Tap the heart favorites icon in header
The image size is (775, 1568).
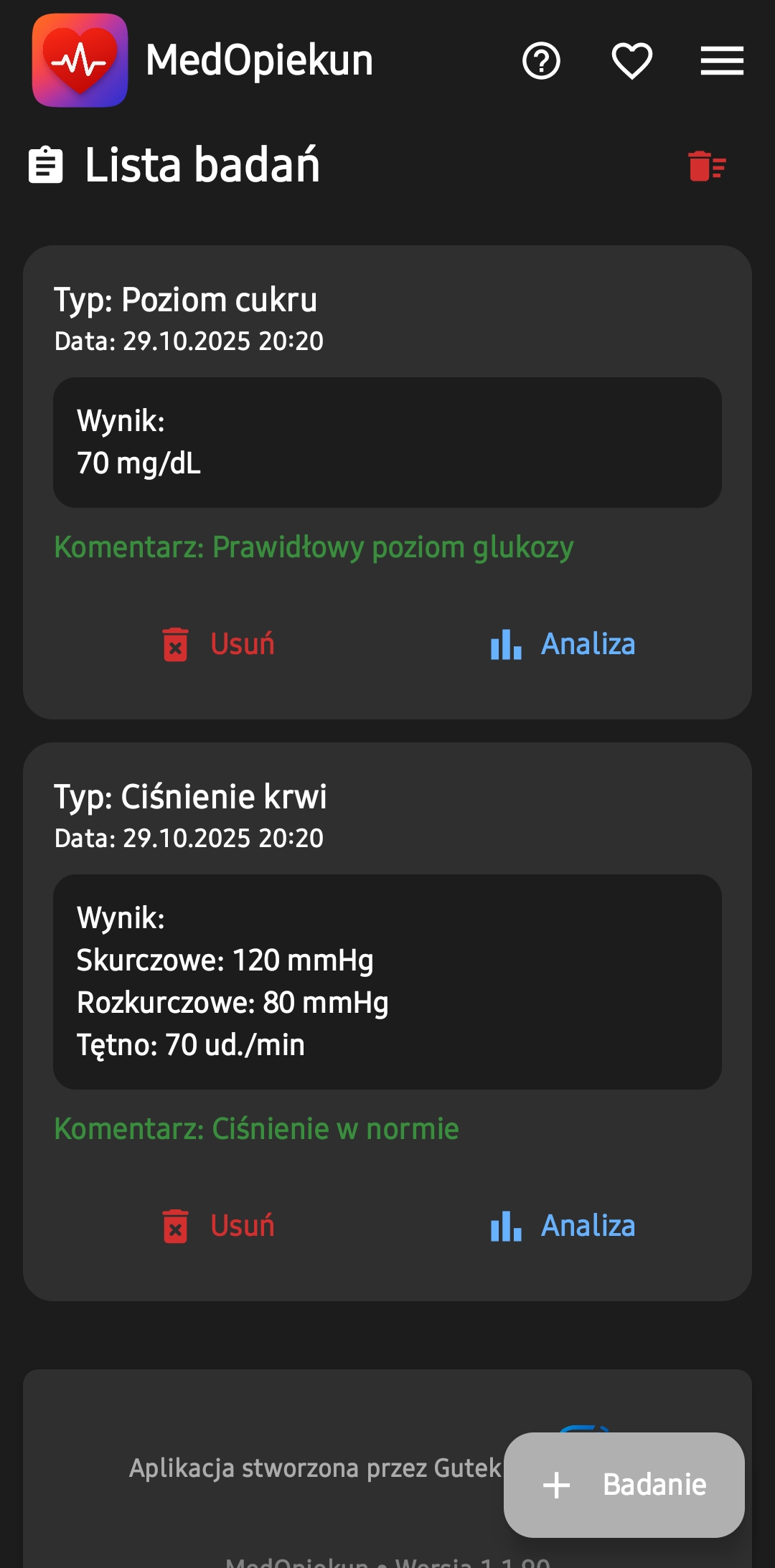(x=631, y=60)
